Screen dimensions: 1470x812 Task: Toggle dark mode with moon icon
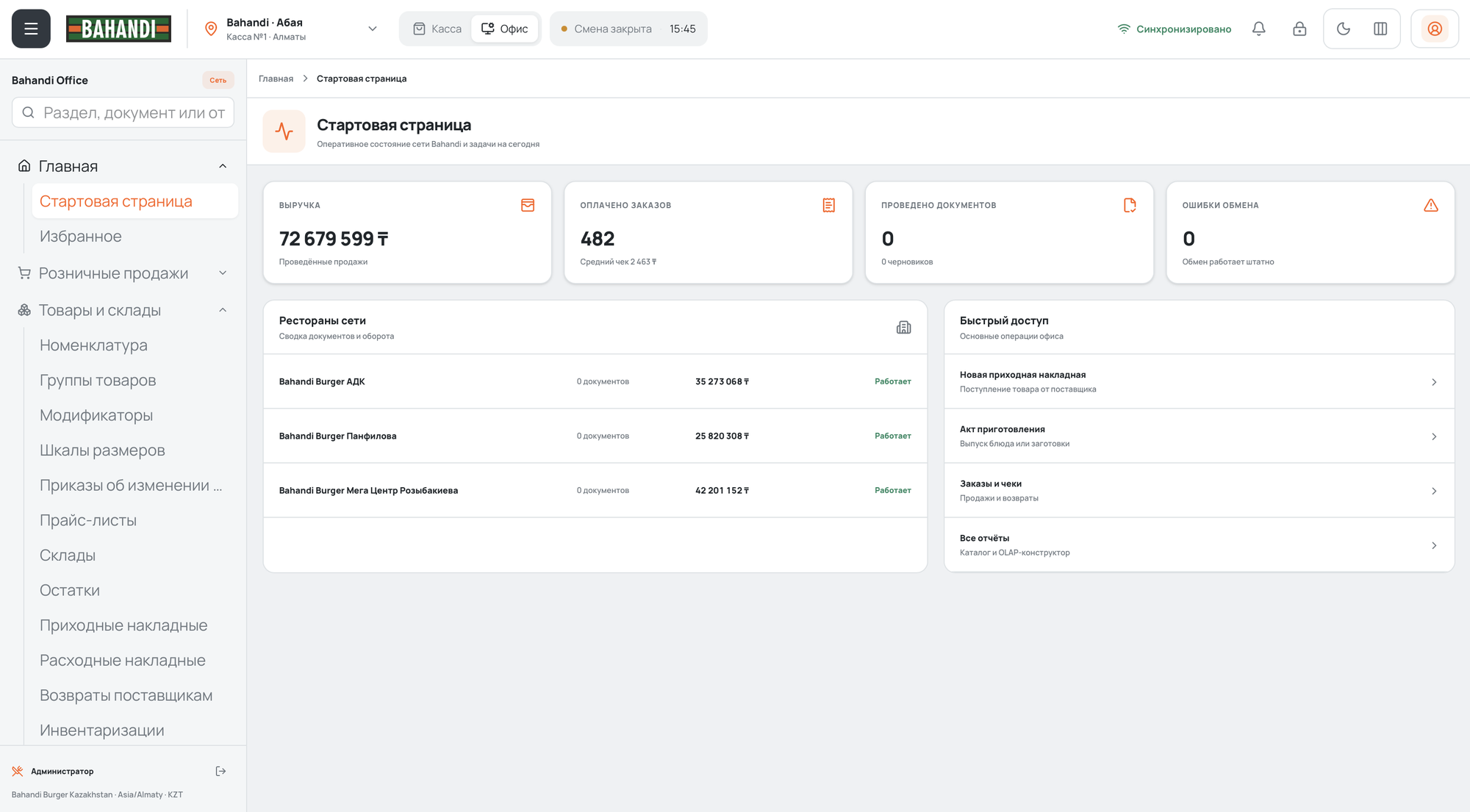(1343, 29)
